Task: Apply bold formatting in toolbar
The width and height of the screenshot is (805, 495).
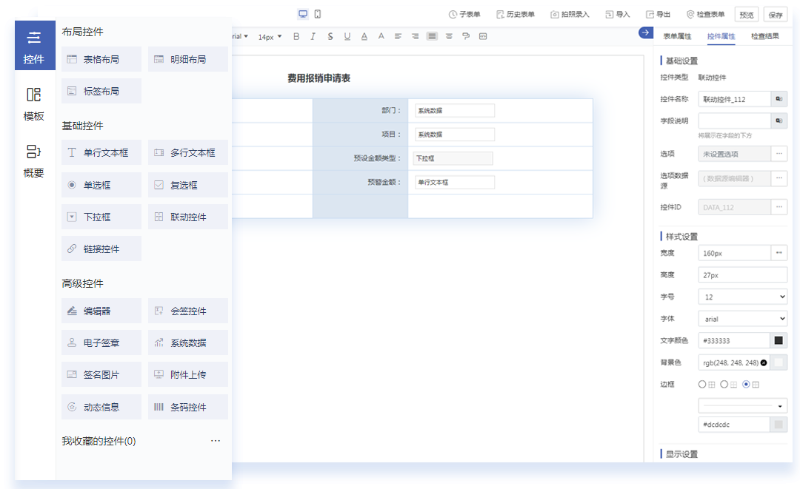Action: click(x=296, y=36)
